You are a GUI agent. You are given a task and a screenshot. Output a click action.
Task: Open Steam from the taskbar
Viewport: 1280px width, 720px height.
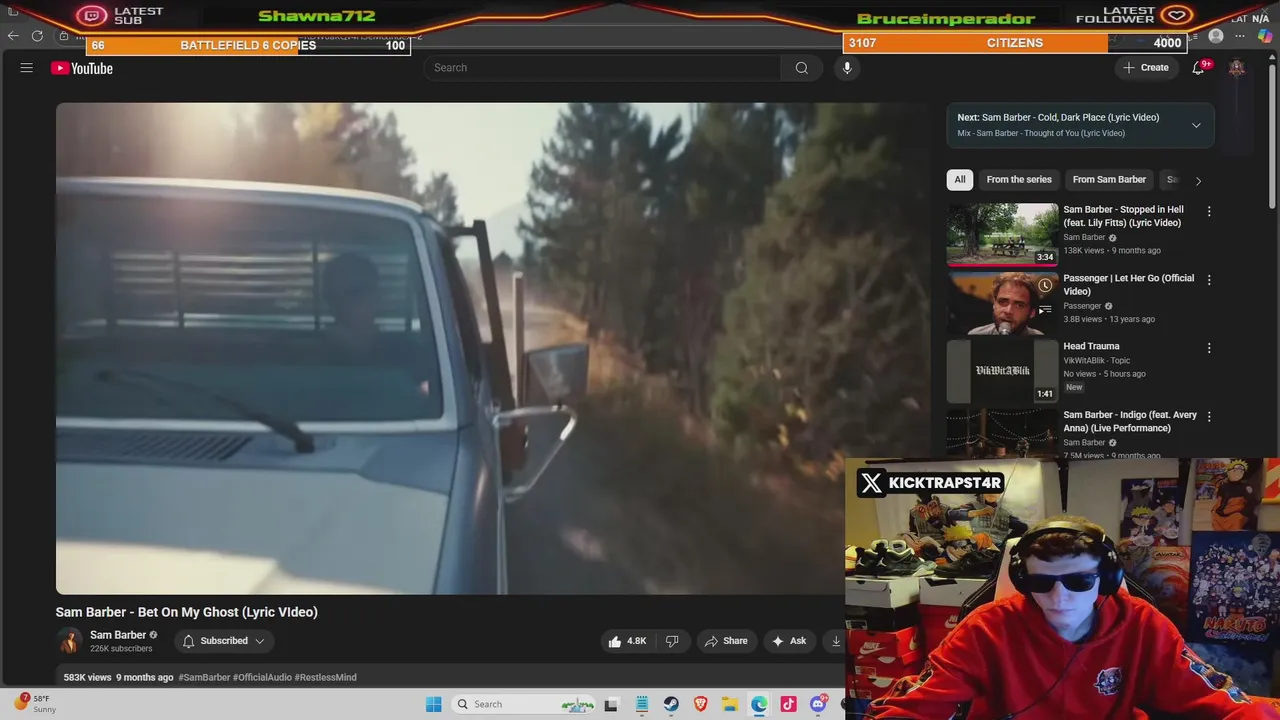pos(671,704)
